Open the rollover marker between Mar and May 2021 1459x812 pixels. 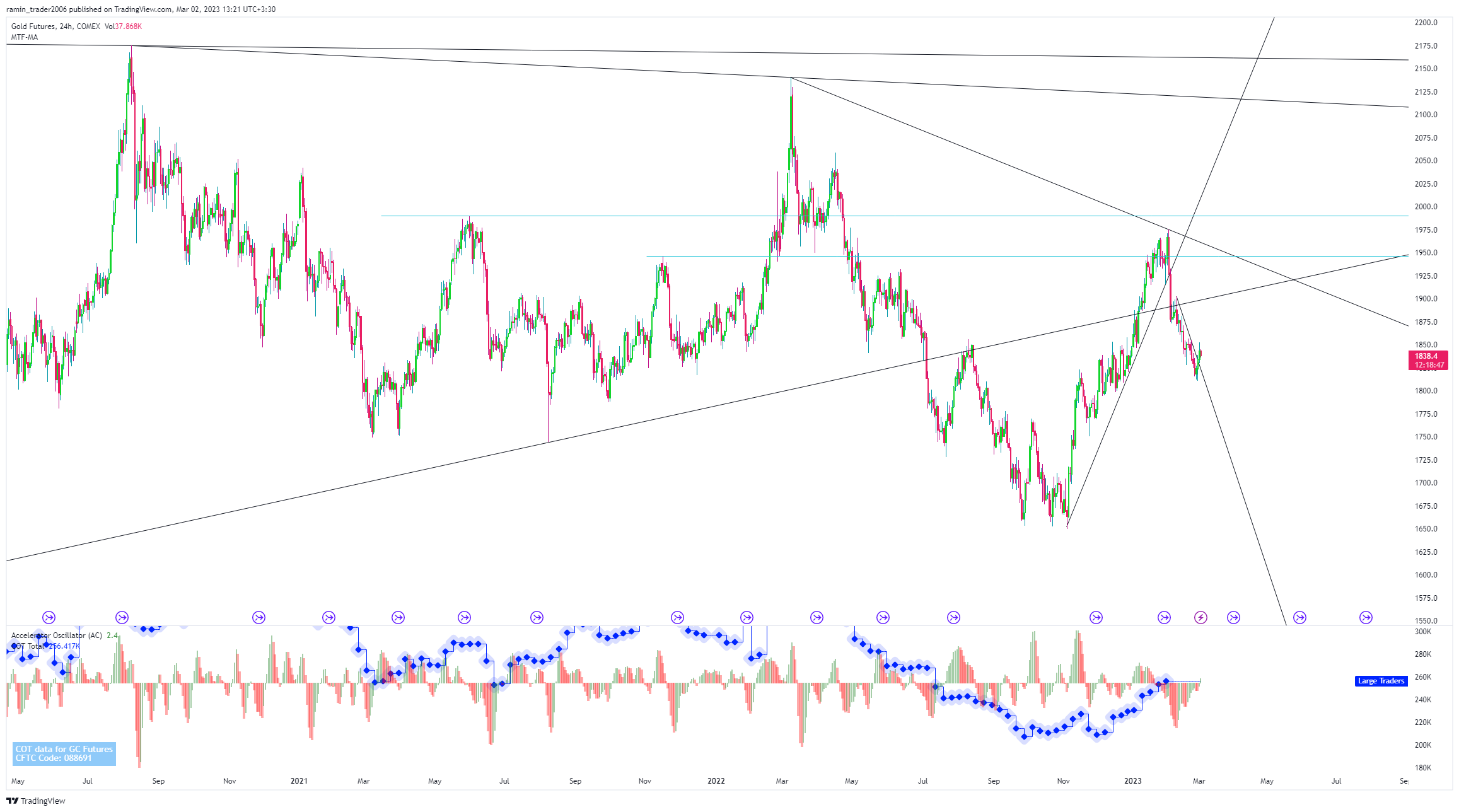[398, 617]
